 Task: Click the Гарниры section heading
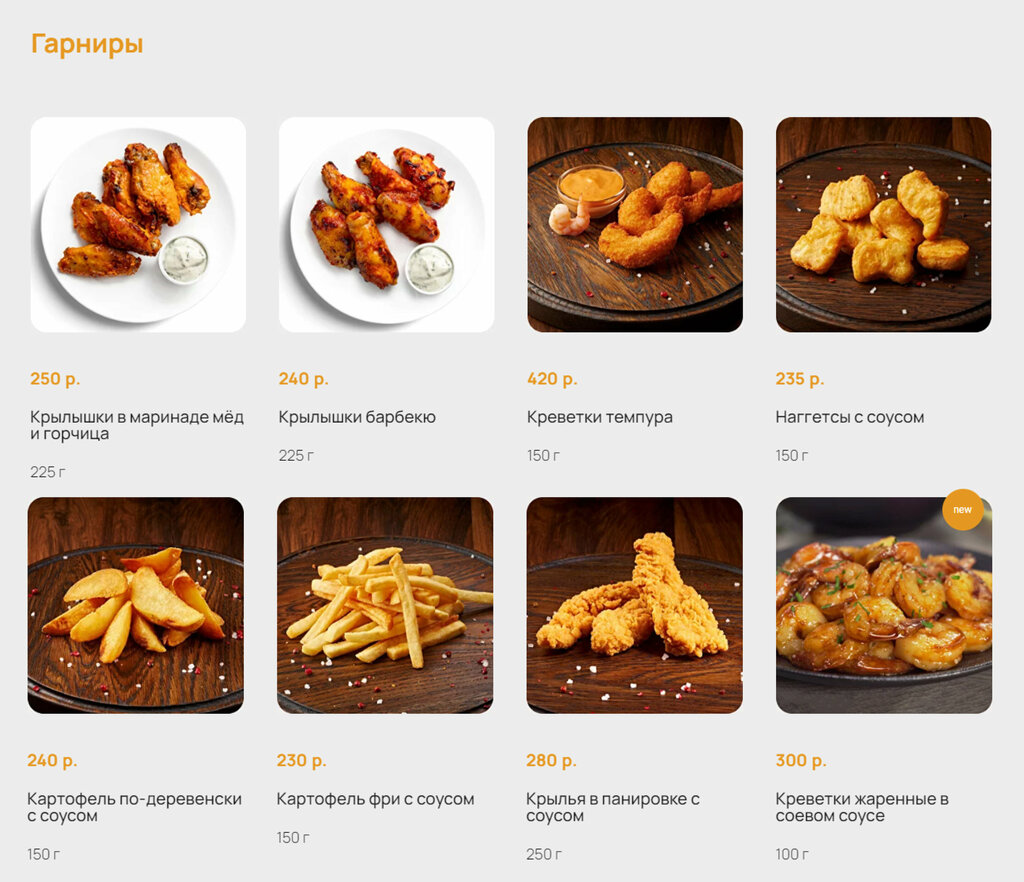[x=87, y=44]
